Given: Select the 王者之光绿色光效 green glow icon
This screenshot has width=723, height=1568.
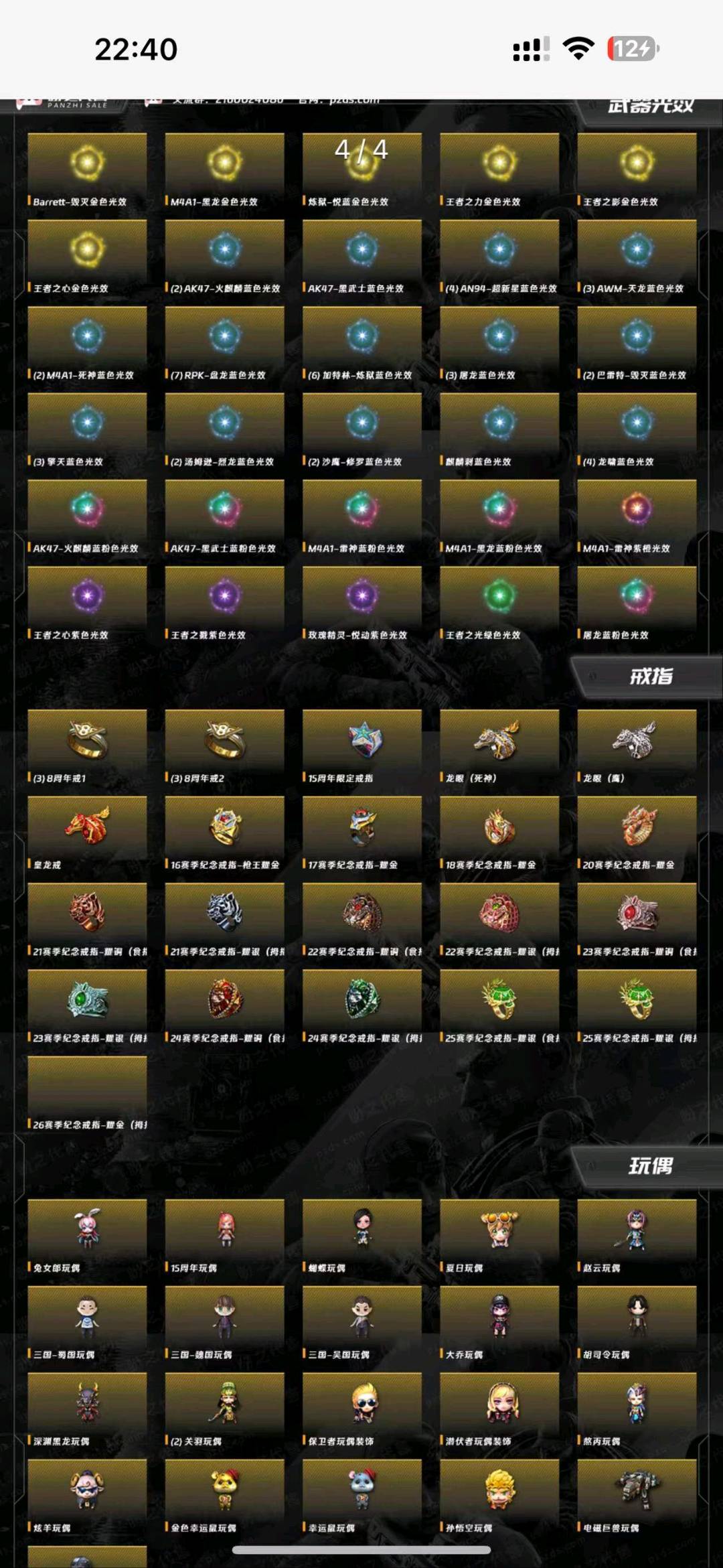Looking at the screenshot, I should click(x=499, y=595).
